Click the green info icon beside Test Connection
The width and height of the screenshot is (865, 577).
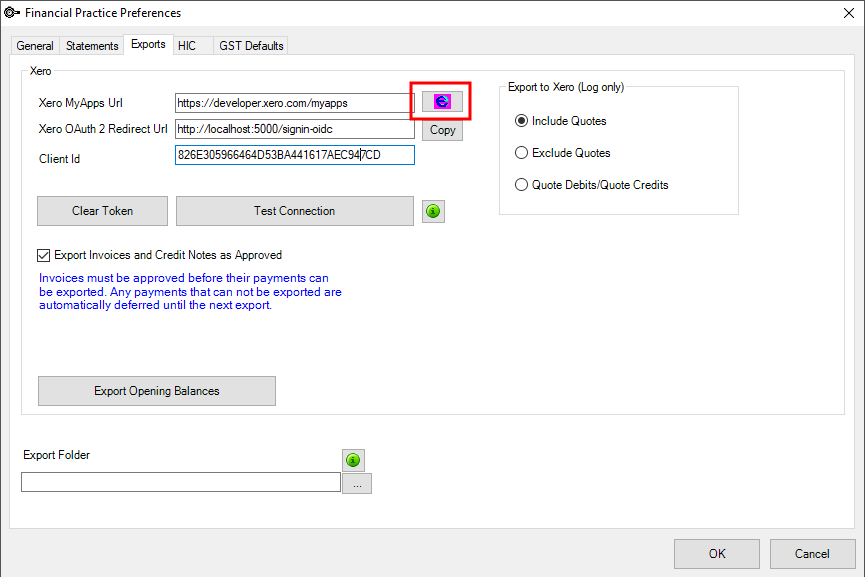(433, 211)
